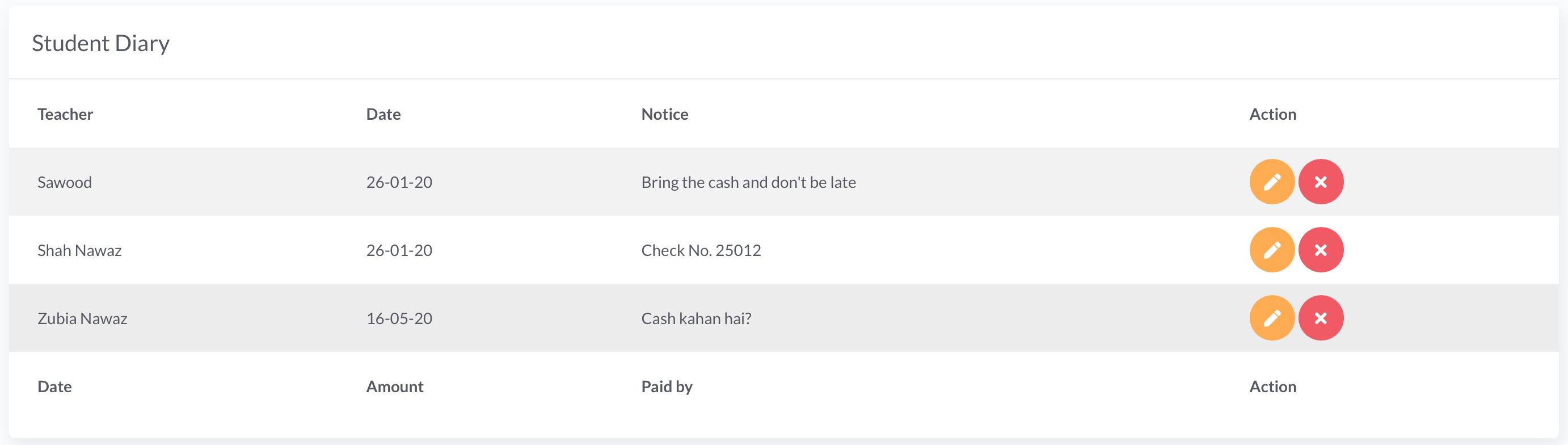Image resolution: width=1568 pixels, height=445 pixels.
Task: Edit Shah Nawaz's notice entry
Action: (x=1271, y=250)
